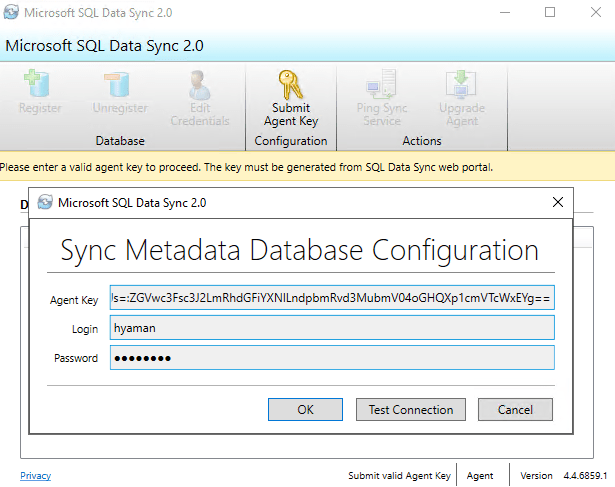Click the OK button

click(305, 409)
